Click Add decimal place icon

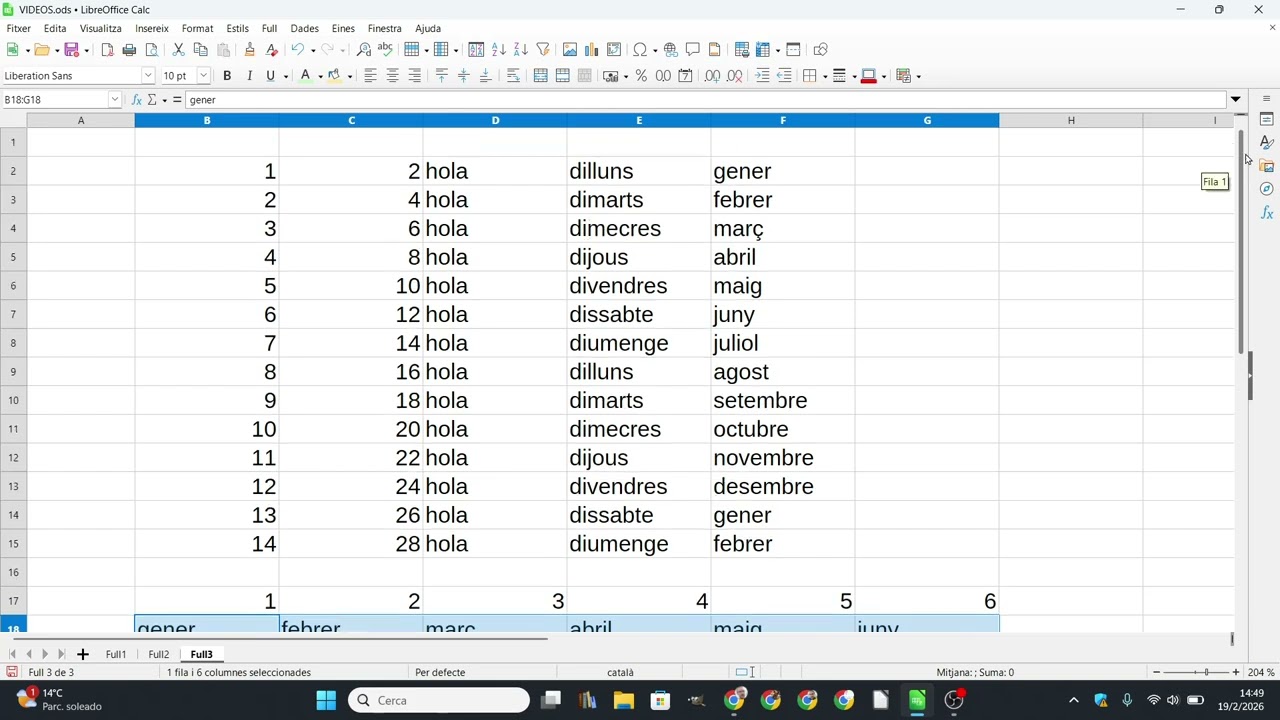[712, 76]
